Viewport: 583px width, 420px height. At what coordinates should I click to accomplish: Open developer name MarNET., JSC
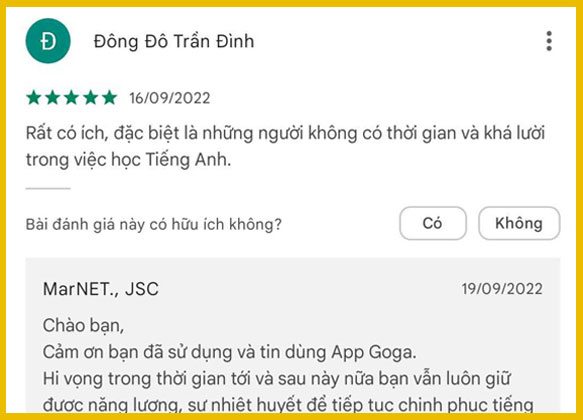101,289
